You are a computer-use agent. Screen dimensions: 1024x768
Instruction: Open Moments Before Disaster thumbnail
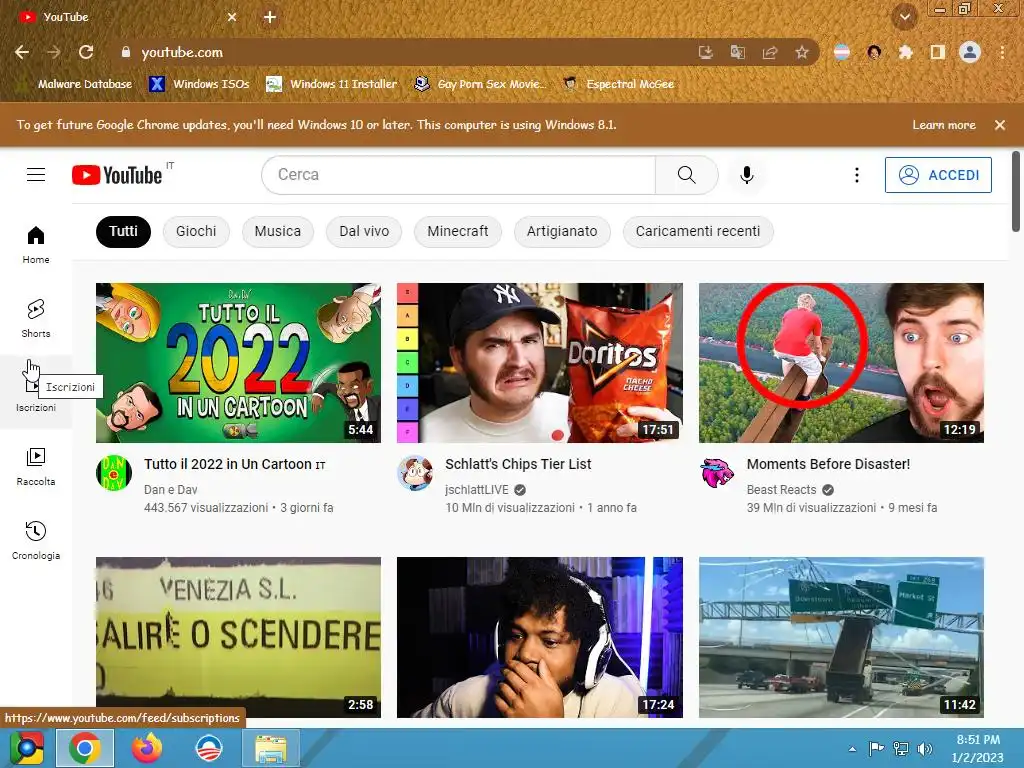841,362
